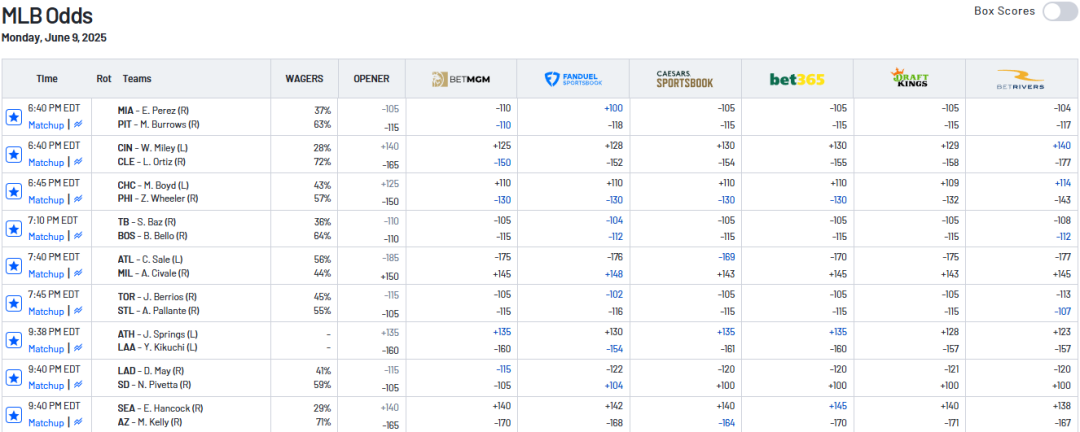
Task: Toggle the Box Scores switch
Action: pos(1059,11)
